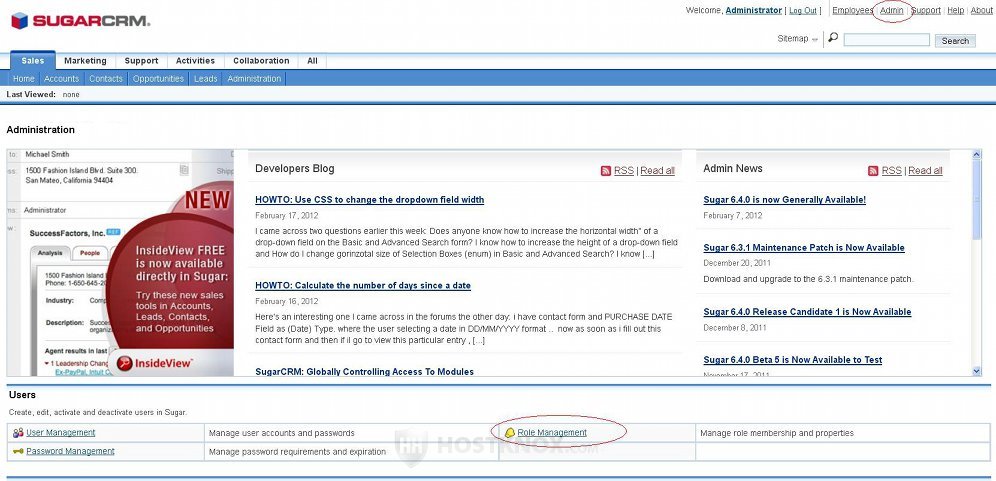
Task: Click 'Manage role membership and properties' text
Action: tap(777, 433)
